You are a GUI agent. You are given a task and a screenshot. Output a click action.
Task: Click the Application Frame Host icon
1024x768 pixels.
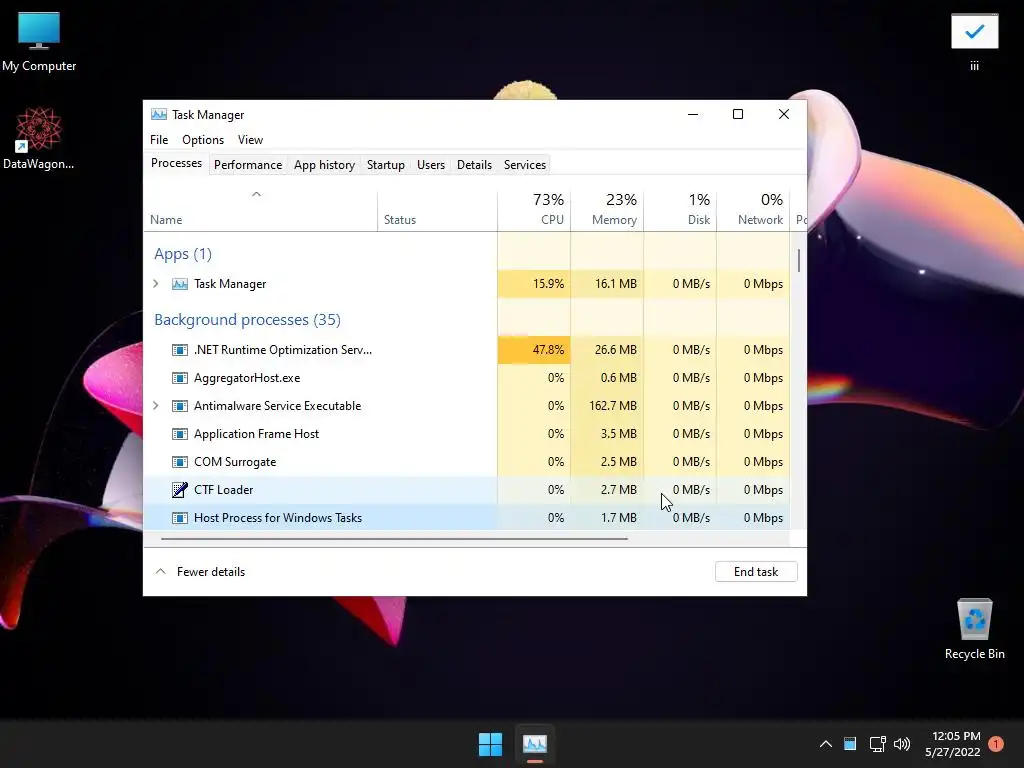(x=180, y=434)
